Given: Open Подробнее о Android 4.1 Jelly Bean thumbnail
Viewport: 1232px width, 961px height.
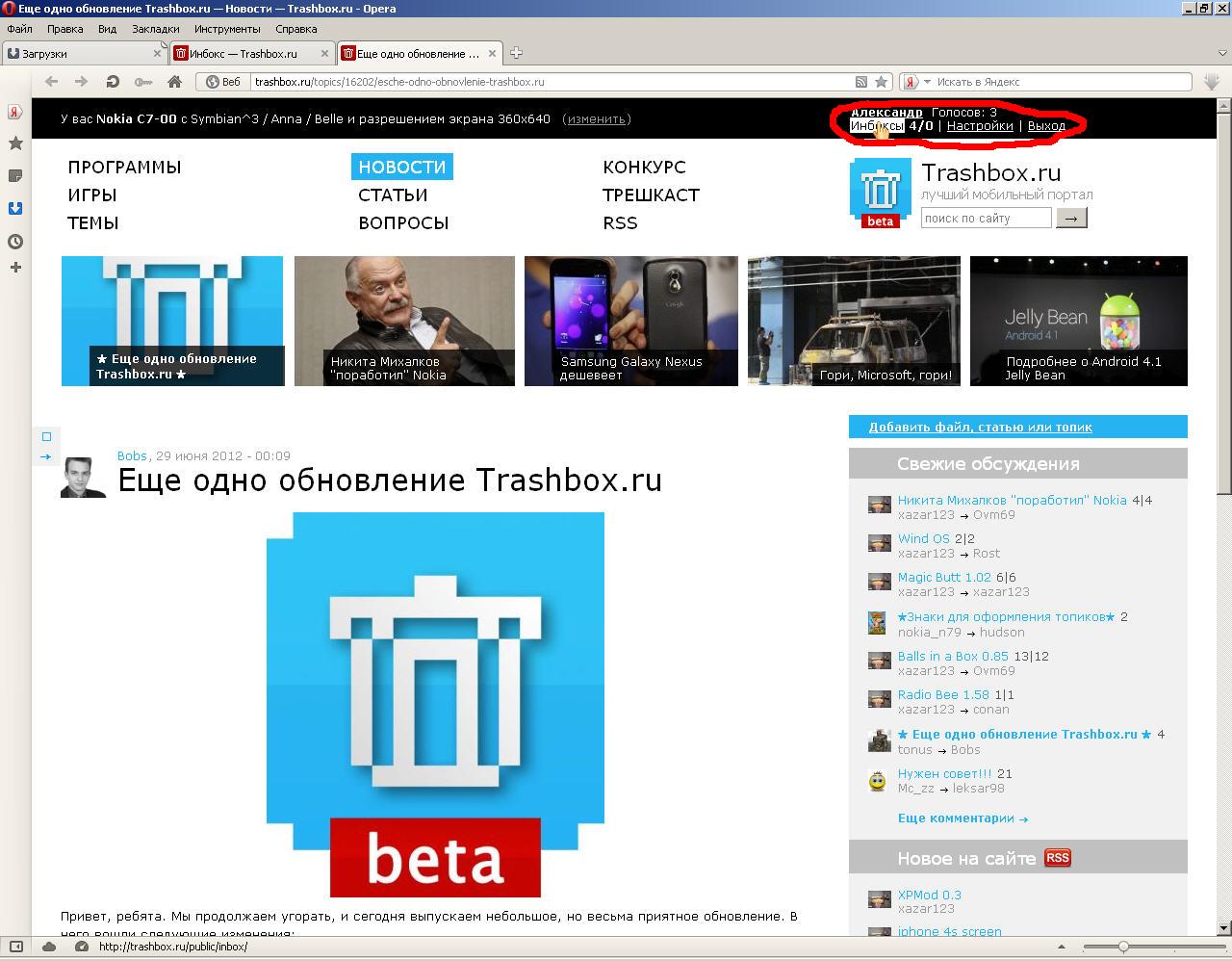Looking at the screenshot, I should [x=1079, y=321].
